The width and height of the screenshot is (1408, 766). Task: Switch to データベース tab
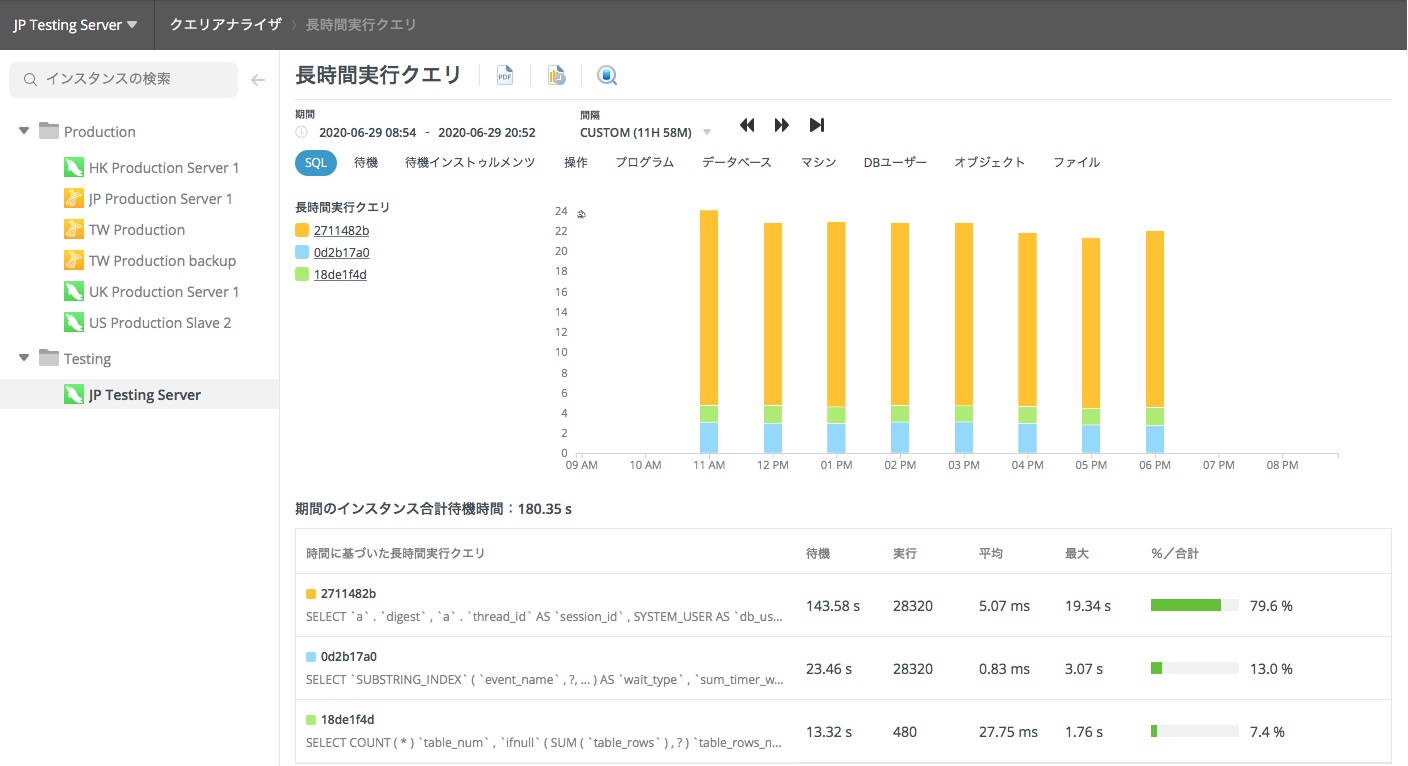[737, 162]
